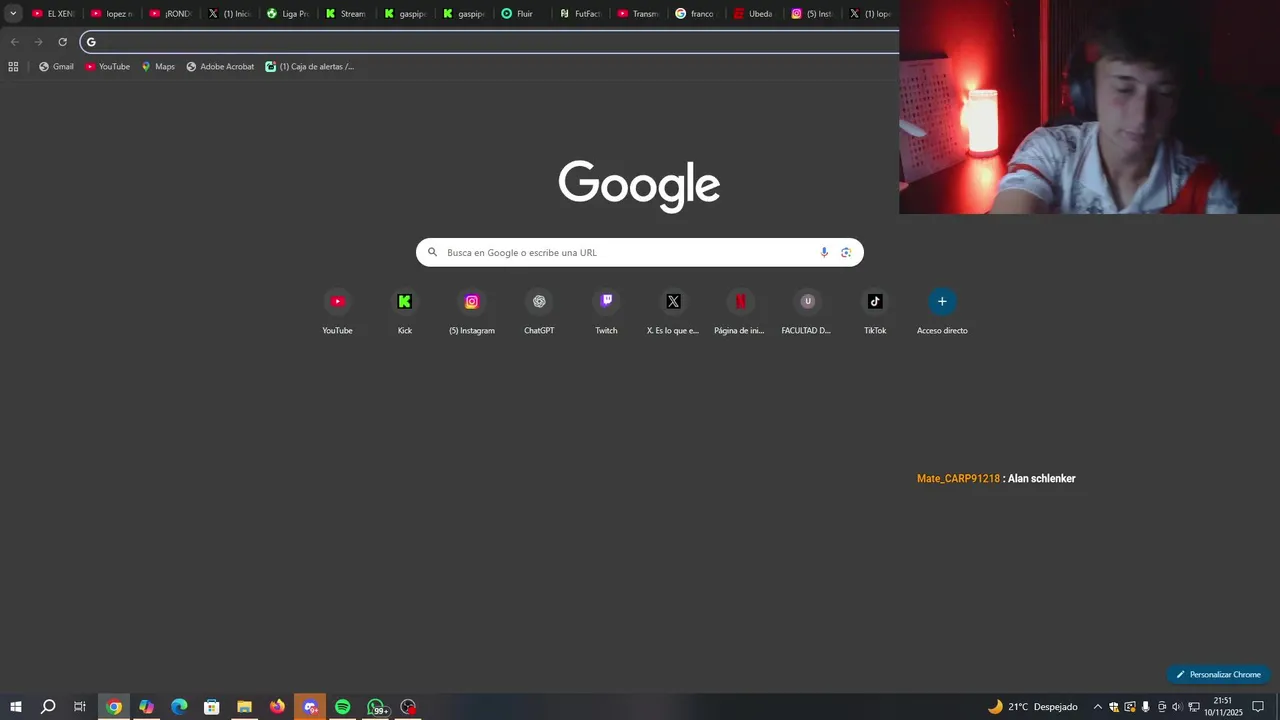Open the Caja de alertas bookmark

(x=309, y=67)
